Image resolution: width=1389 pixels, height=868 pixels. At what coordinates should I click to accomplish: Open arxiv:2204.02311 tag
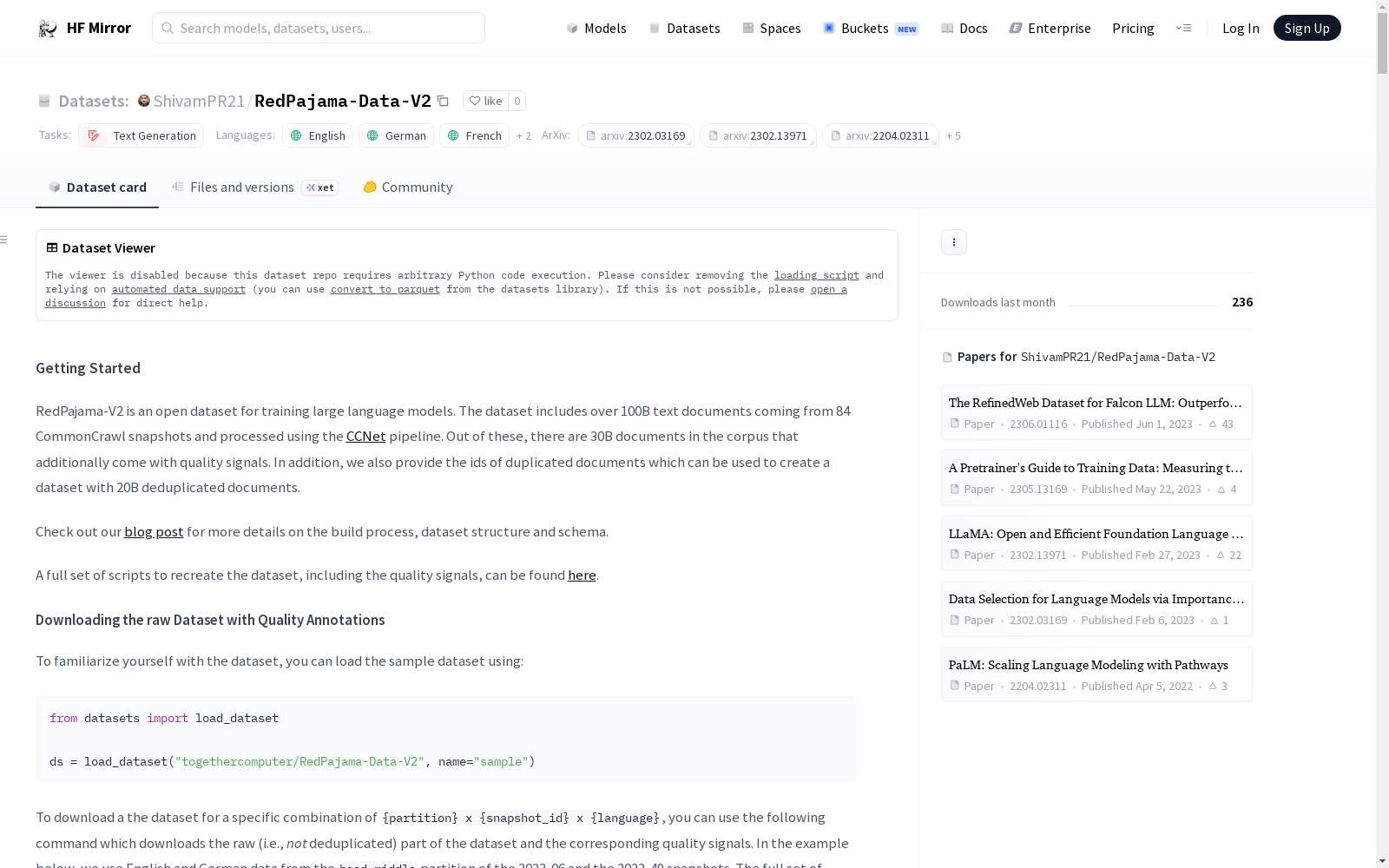[x=880, y=135]
